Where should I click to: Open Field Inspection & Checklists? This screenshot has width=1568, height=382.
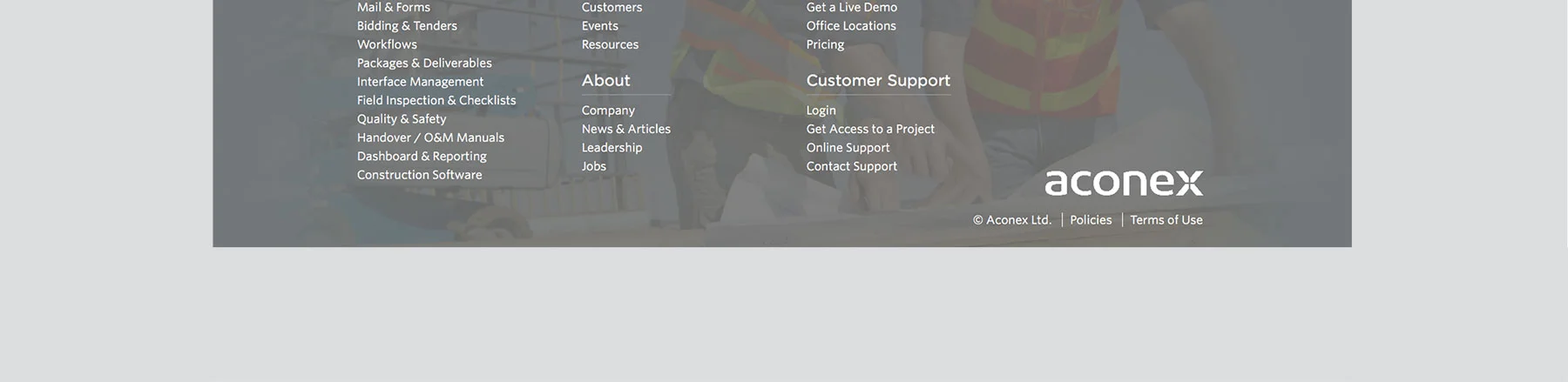[x=436, y=100]
